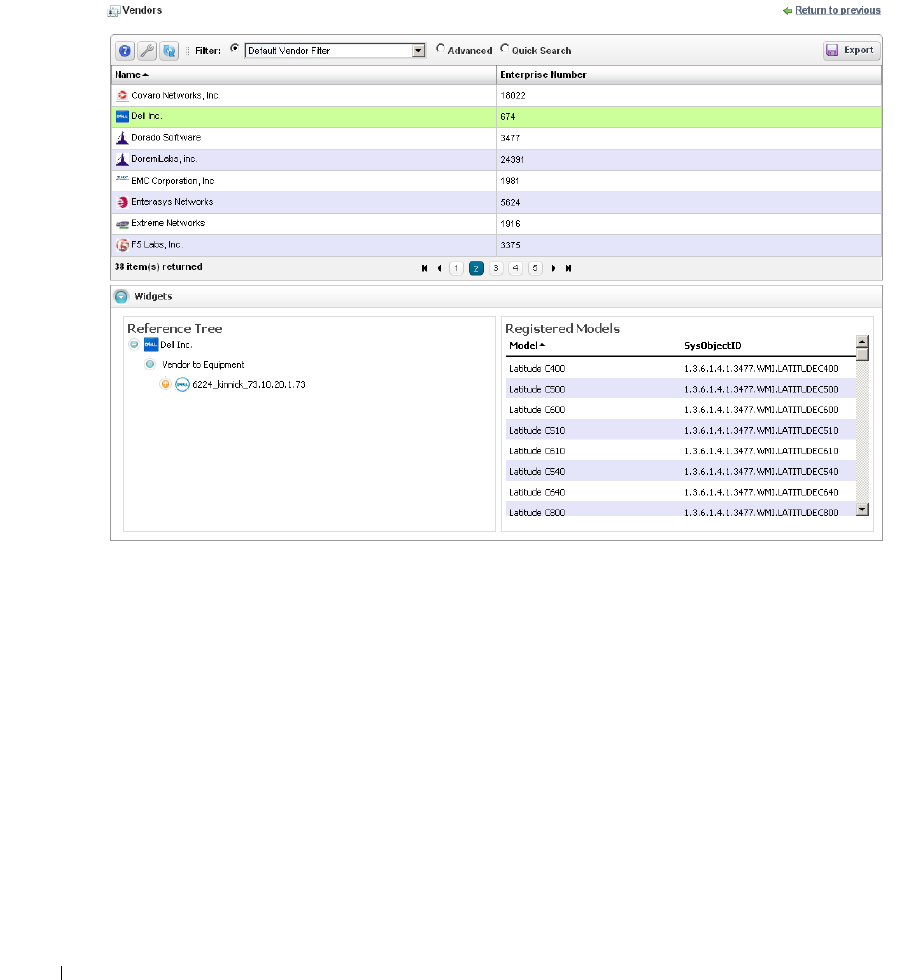The image size is (900, 980).
Task: Click the green Return to previous arrow icon
Action: pyautogui.click(x=788, y=11)
